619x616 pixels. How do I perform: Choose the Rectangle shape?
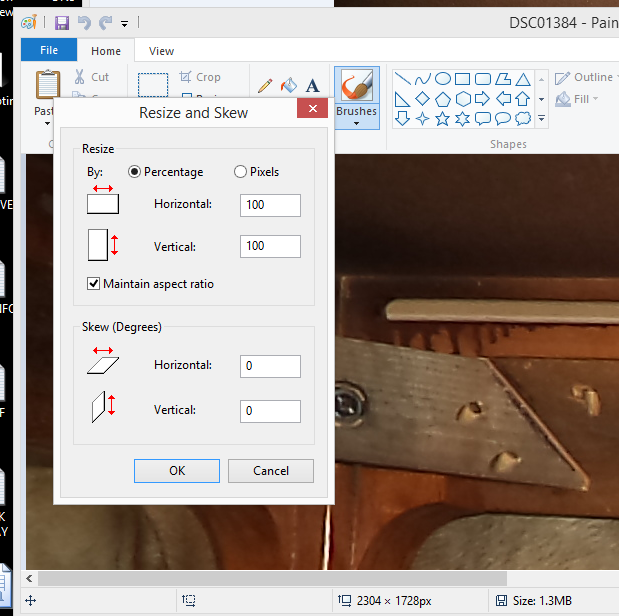pos(463,79)
